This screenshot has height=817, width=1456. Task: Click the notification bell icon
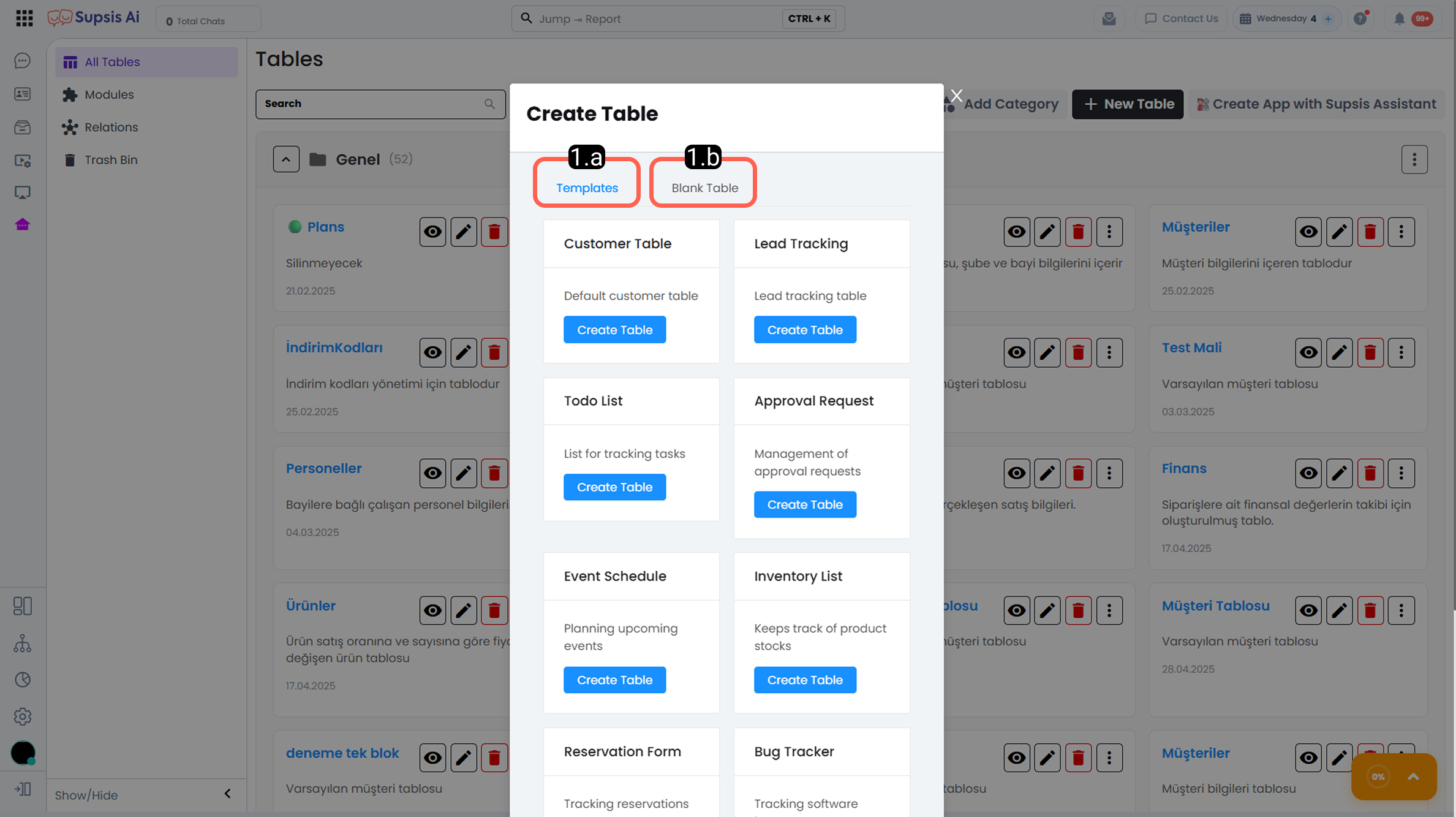pos(1399,19)
